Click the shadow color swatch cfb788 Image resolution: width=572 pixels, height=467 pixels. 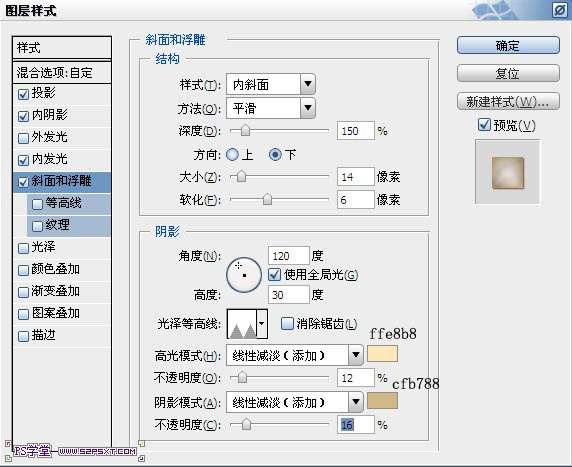382,401
